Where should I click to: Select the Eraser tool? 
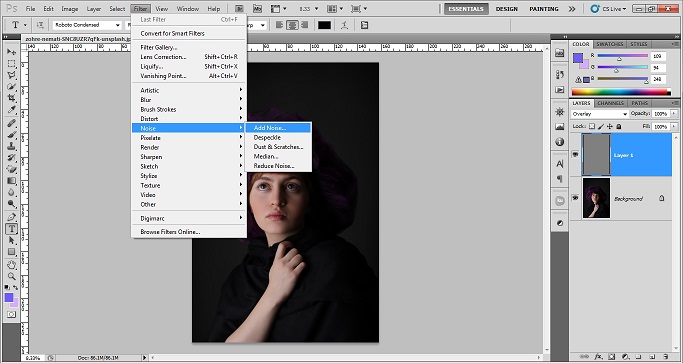click(x=11, y=170)
